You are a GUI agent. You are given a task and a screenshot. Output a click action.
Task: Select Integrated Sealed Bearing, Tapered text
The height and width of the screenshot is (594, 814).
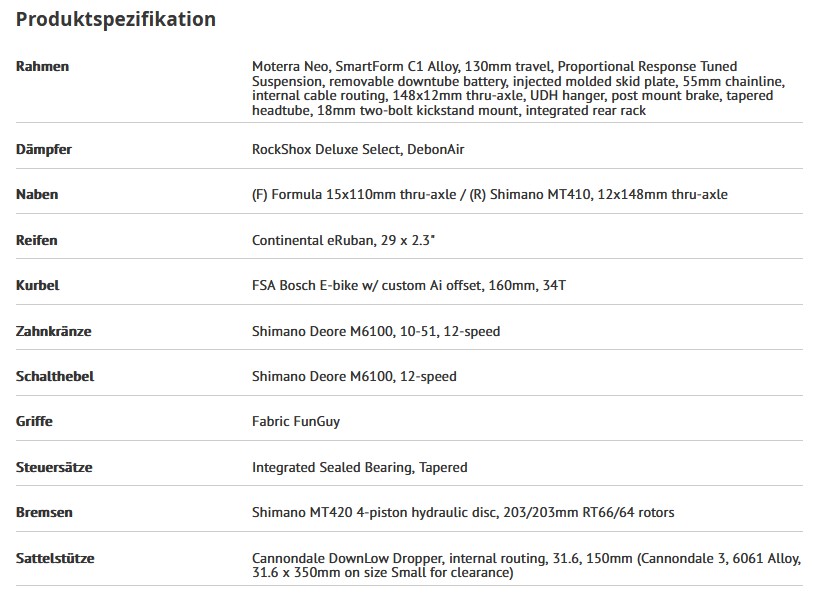click(x=360, y=467)
